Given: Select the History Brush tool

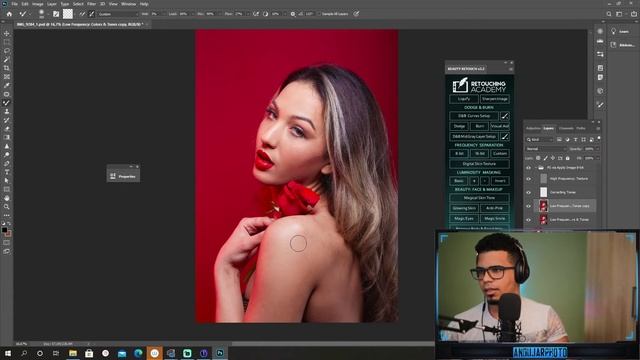Looking at the screenshot, I should point(7,120).
